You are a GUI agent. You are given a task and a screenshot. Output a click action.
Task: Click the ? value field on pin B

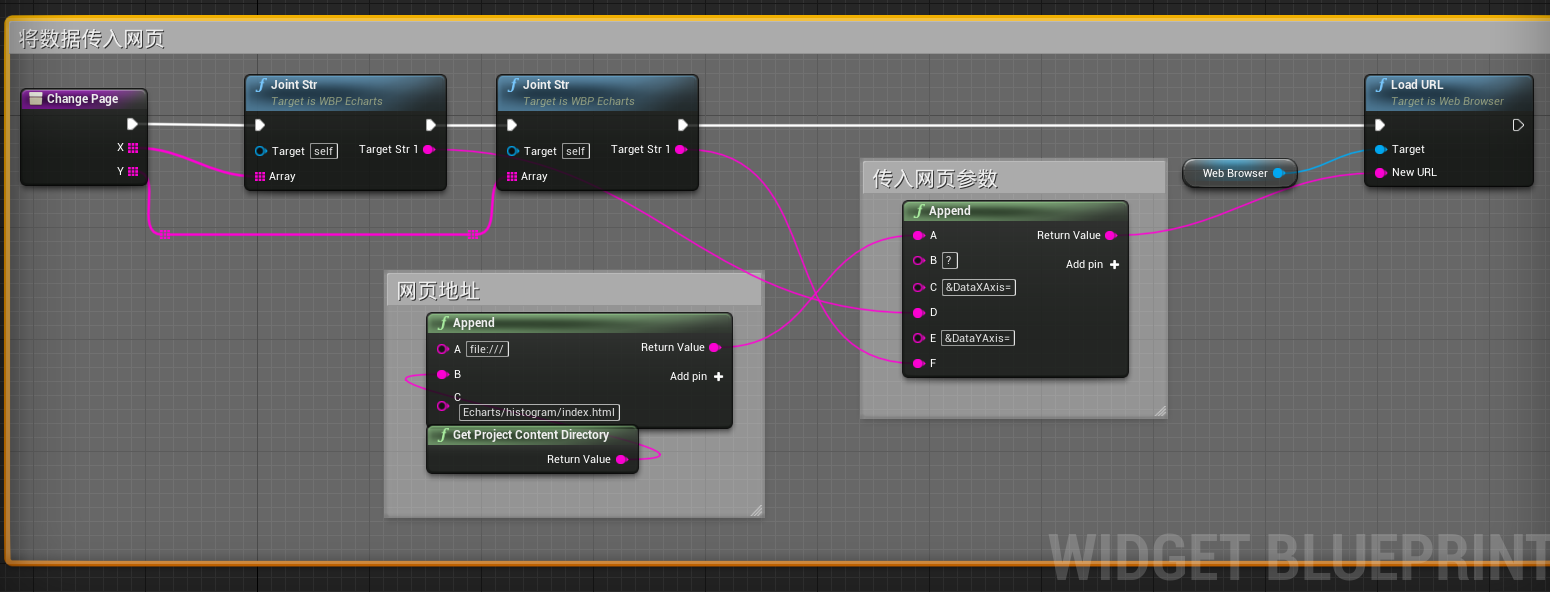pyautogui.click(x=948, y=260)
